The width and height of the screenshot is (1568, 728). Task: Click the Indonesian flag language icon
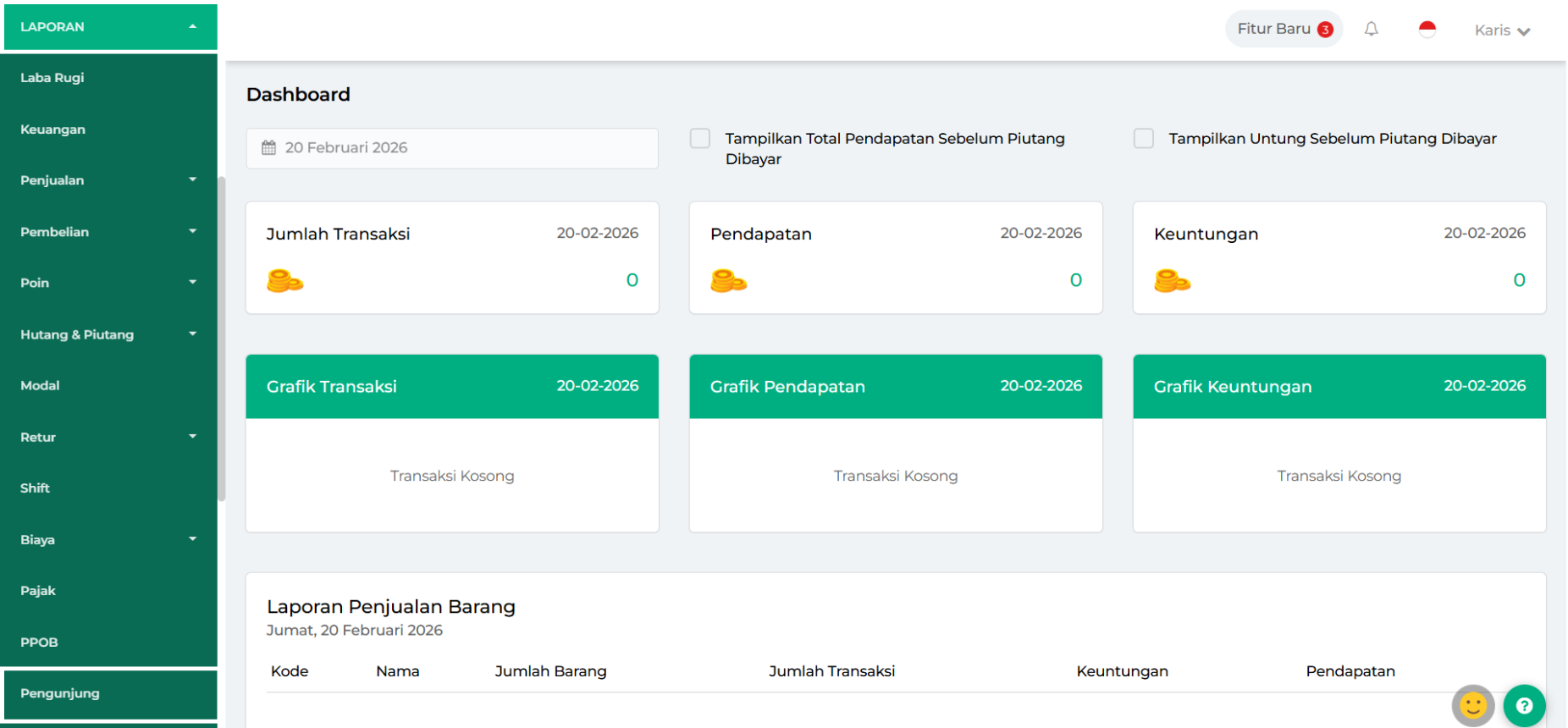pos(1427,30)
